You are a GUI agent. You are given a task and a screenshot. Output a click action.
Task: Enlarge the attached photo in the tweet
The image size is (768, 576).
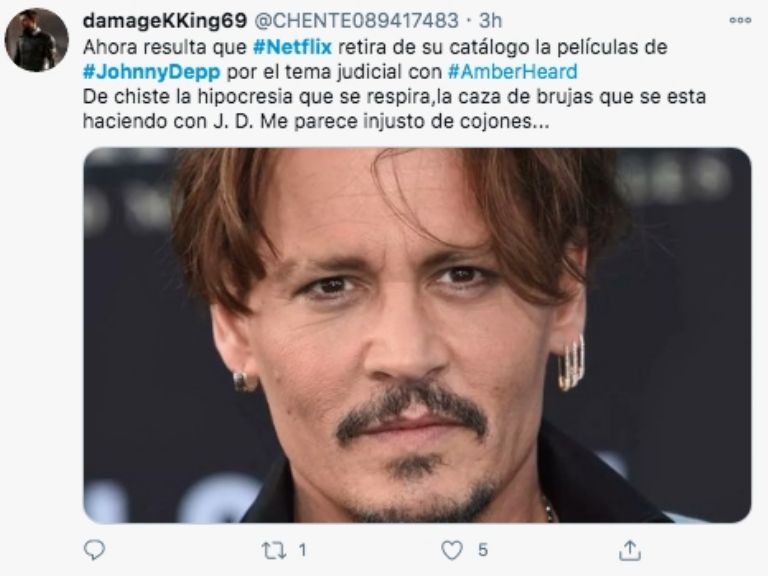click(x=417, y=335)
